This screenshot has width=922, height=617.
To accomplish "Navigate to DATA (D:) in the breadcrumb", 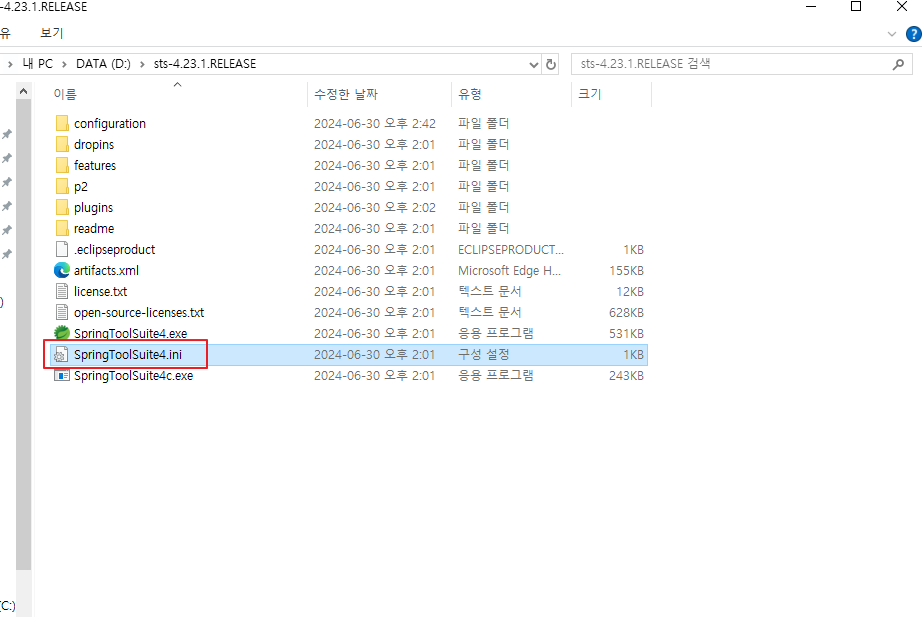I will pos(103,64).
